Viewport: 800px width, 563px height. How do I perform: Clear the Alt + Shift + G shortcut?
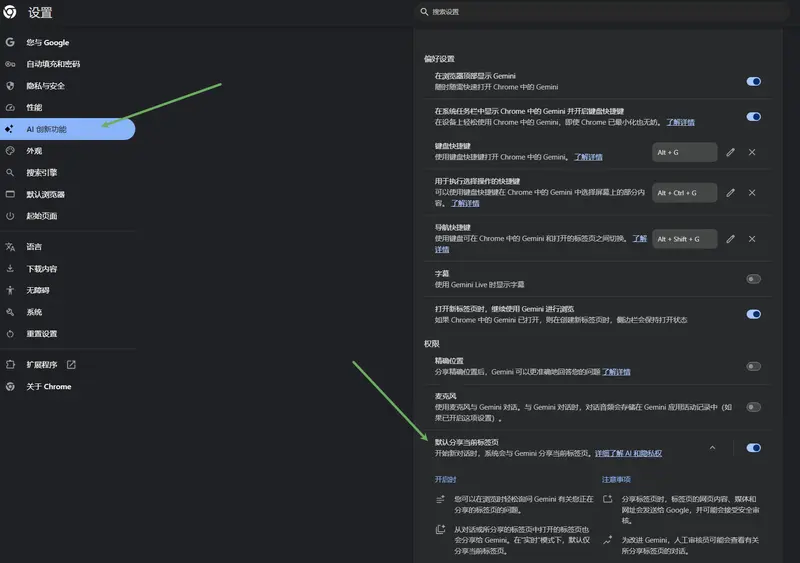coord(752,239)
